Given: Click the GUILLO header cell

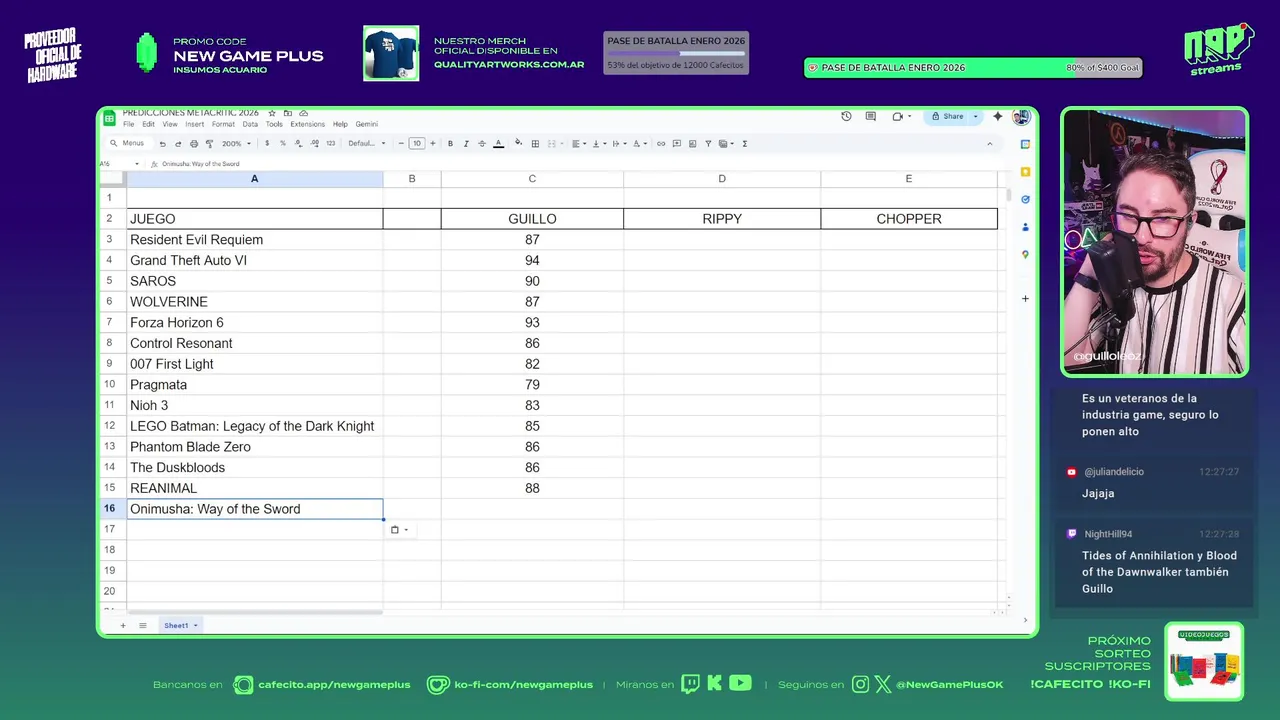Looking at the screenshot, I should click(532, 219).
